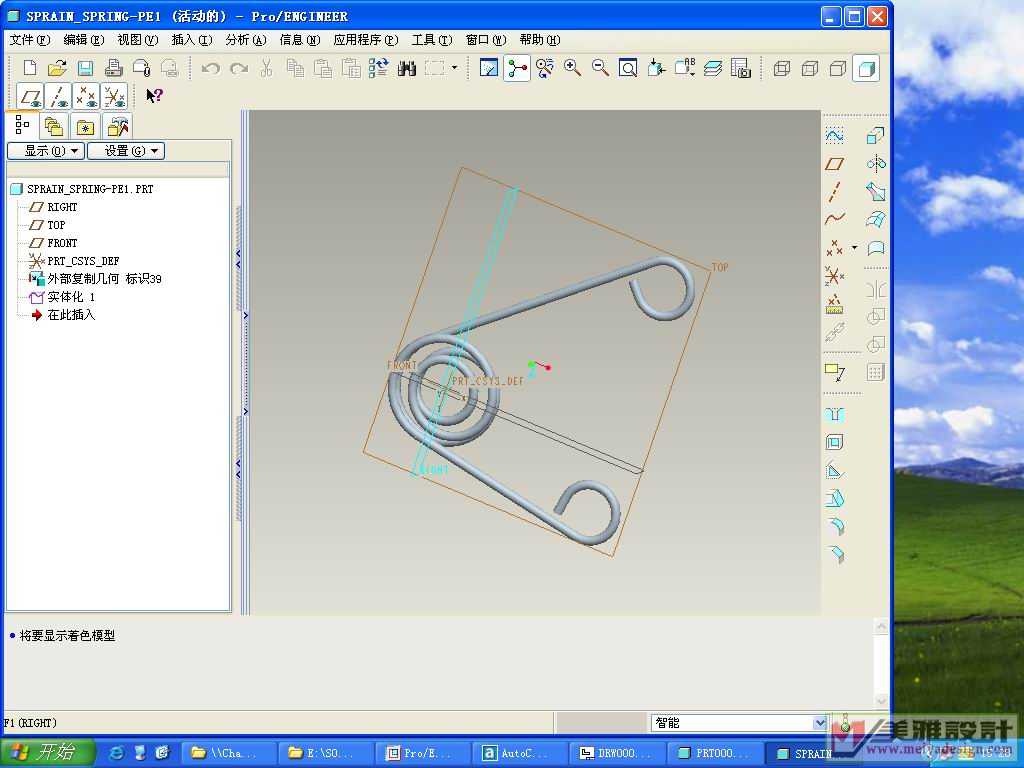This screenshot has height=768, width=1024.
Task: Switch to DRW000... window in taskbar
Action: (x=615, y=753)
